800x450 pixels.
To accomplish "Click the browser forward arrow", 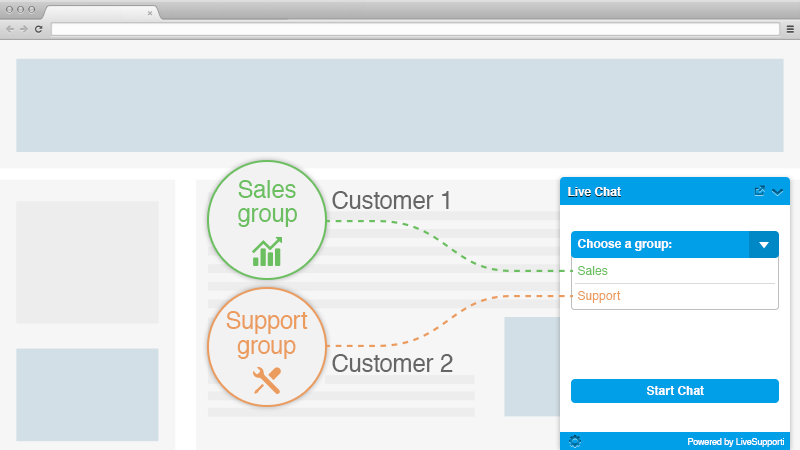I will (24, 29).
